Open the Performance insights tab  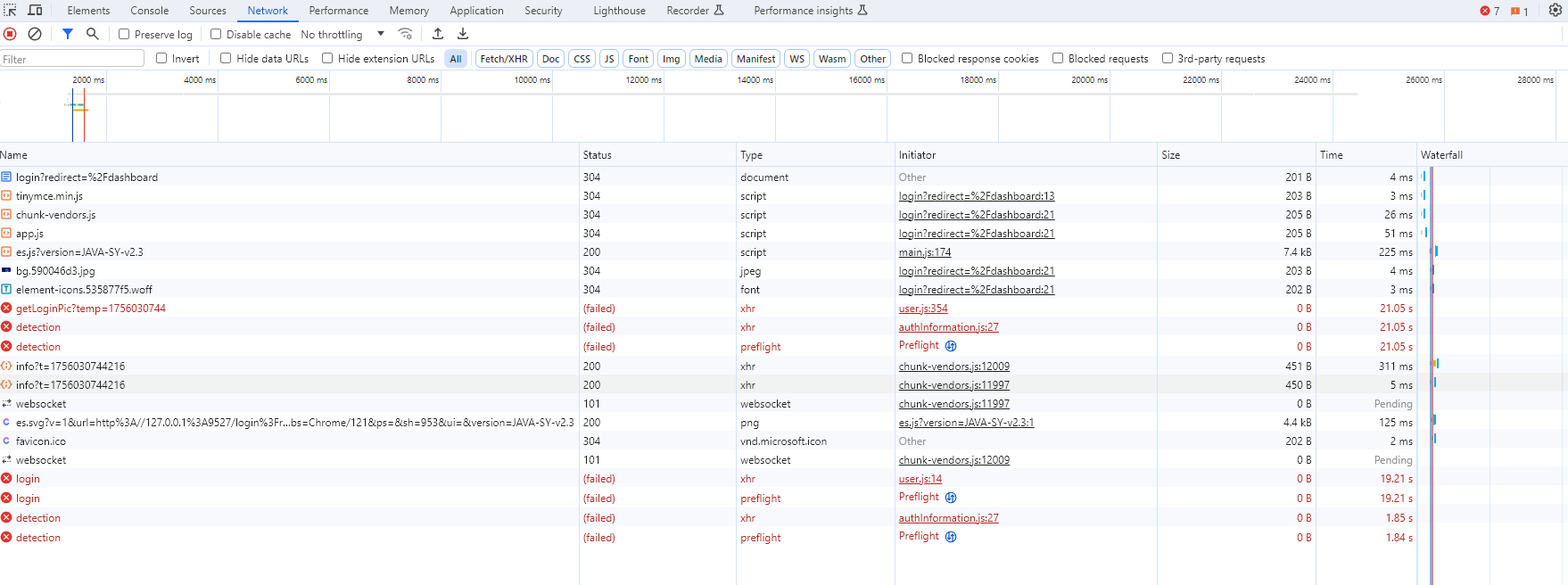coord(810,11)
